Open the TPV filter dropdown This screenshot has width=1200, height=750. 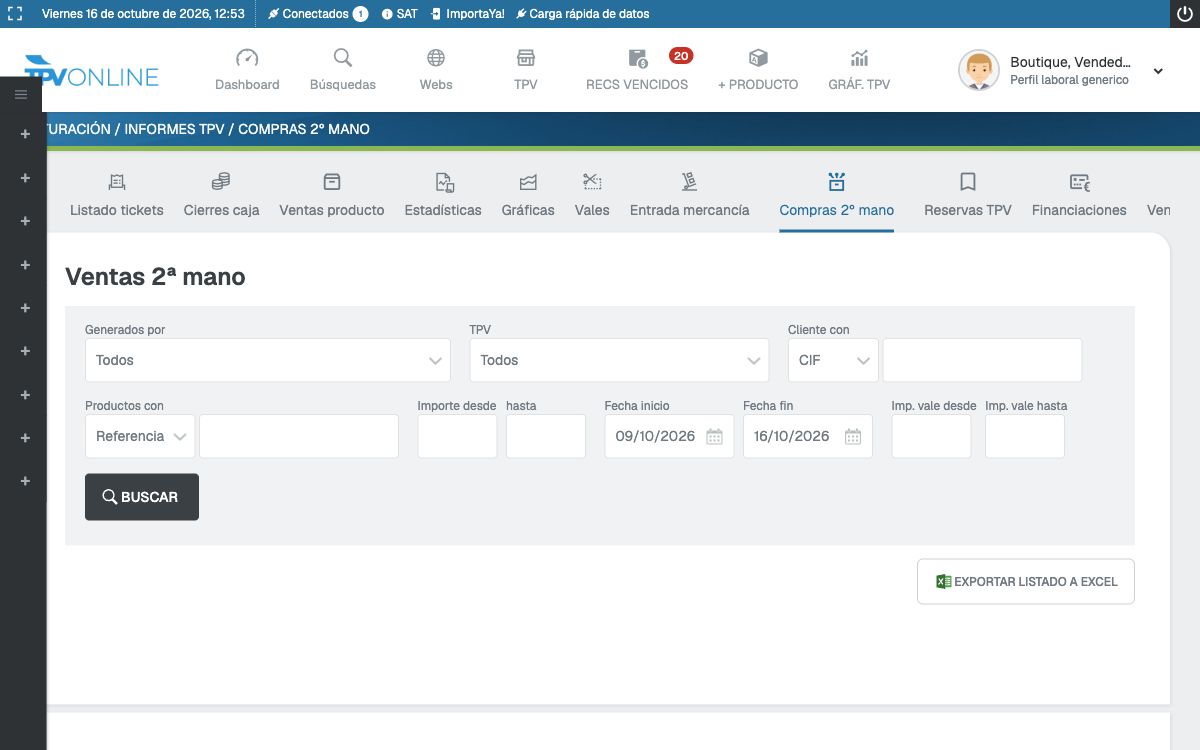click(619, 360)
